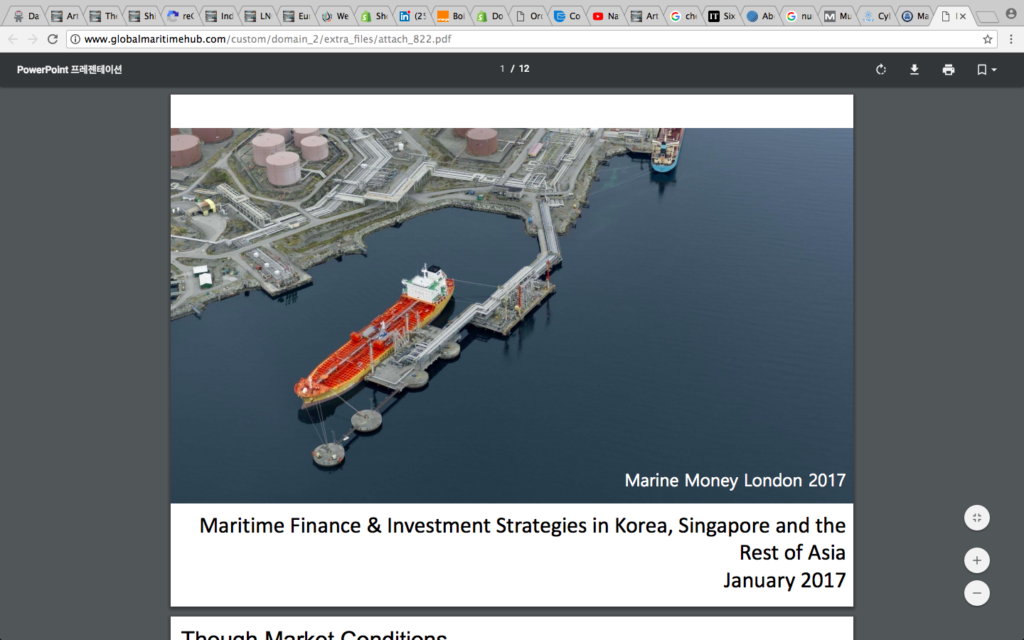1024x640 pixels.
Task: Open the bookmark destination dropdown arrow
Action: point(993,70)
